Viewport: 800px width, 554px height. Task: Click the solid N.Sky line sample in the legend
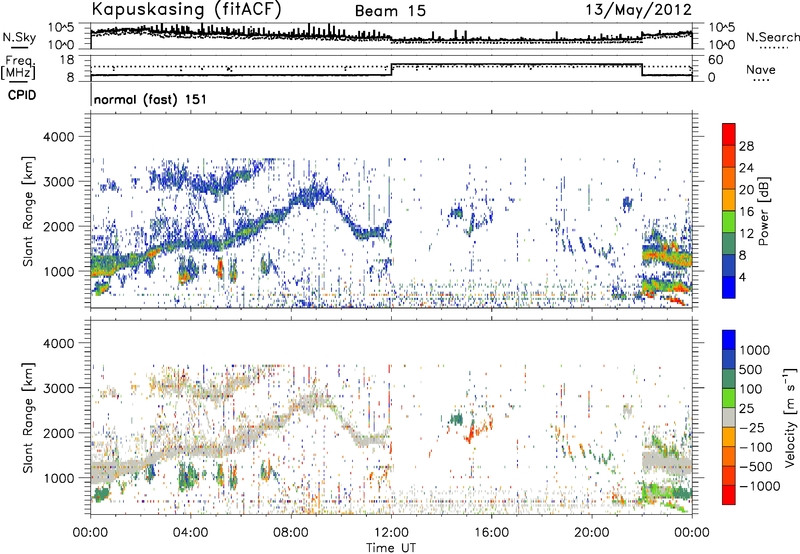[x=19, y=47]
